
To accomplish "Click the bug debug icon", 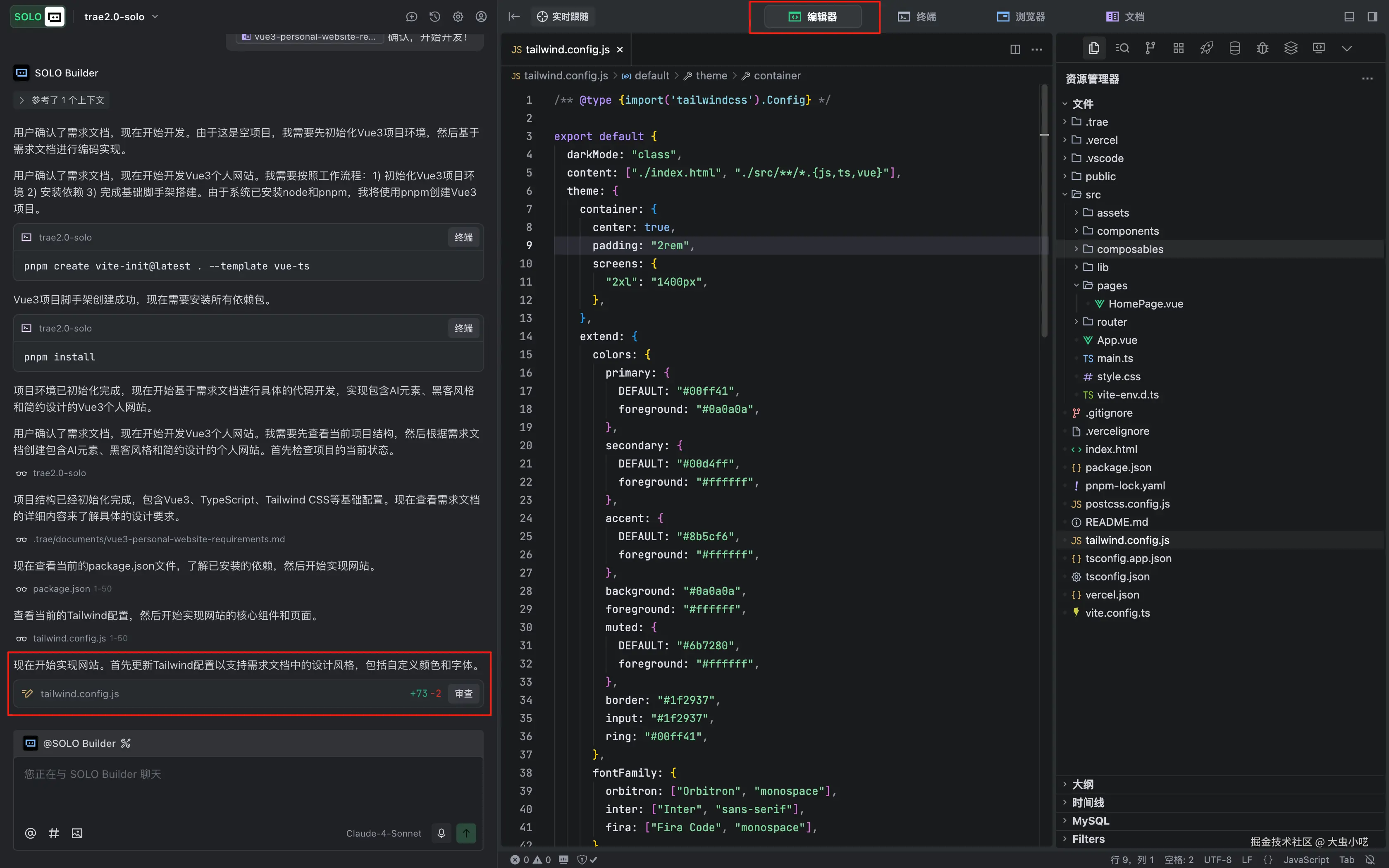I will [1262, 48].
